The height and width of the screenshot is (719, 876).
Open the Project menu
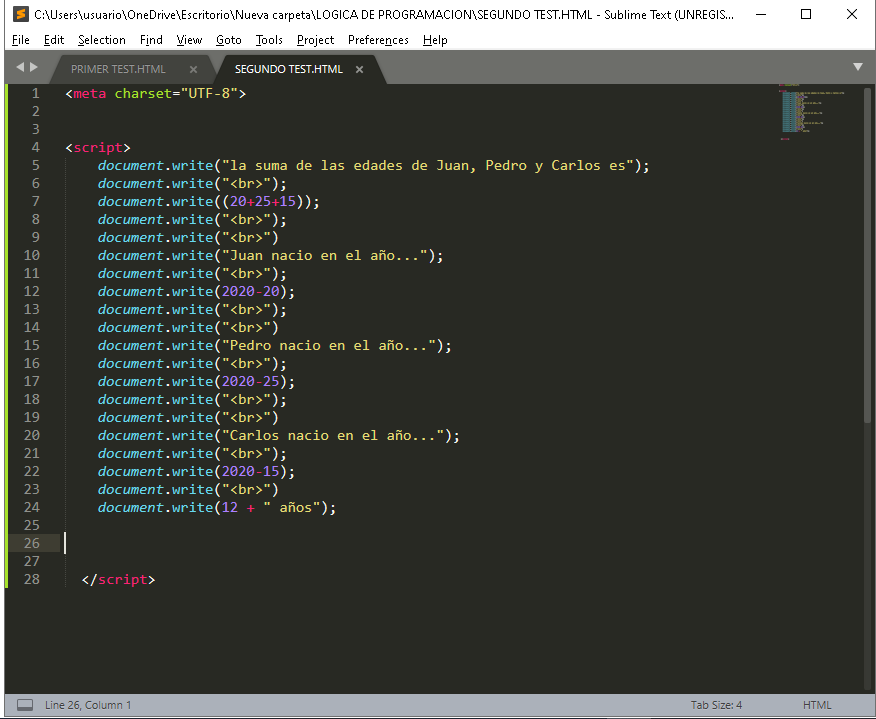[316, 40]
